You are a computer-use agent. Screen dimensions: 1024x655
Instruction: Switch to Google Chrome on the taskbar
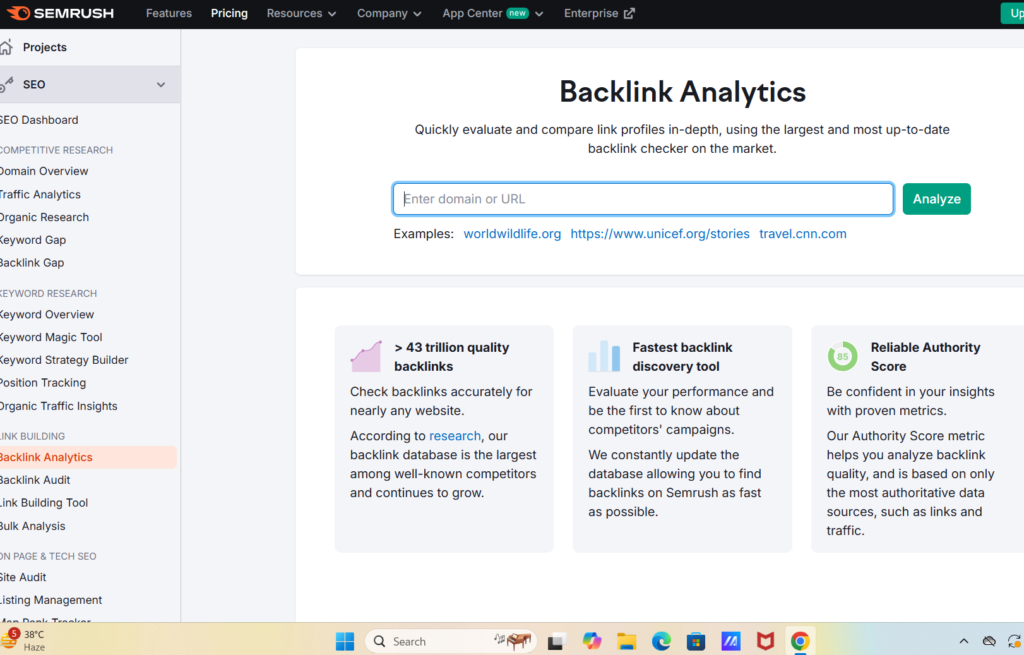click(x=800, y=641)
